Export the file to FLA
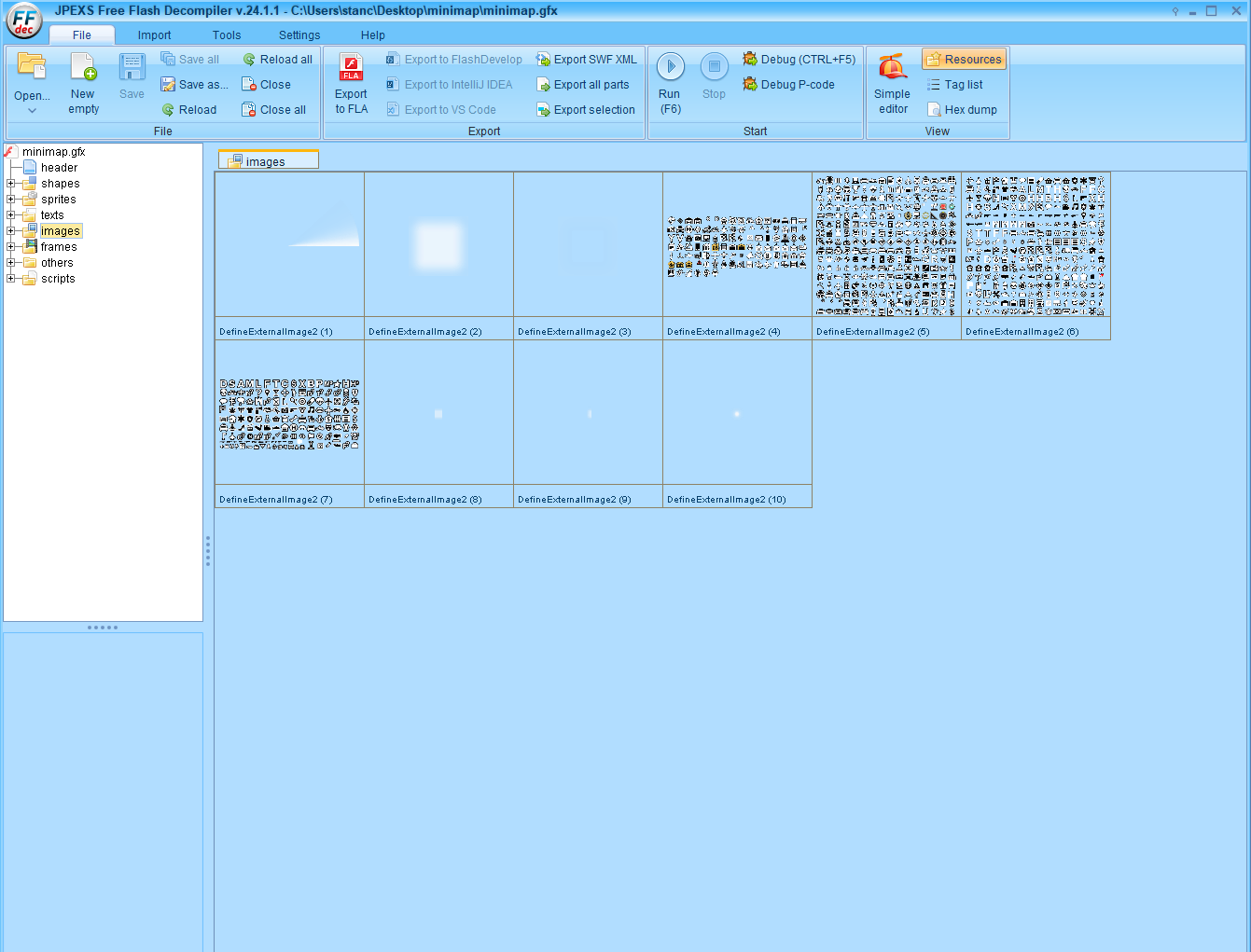This screenshot has width=1251, height=952. coord(350,84)
